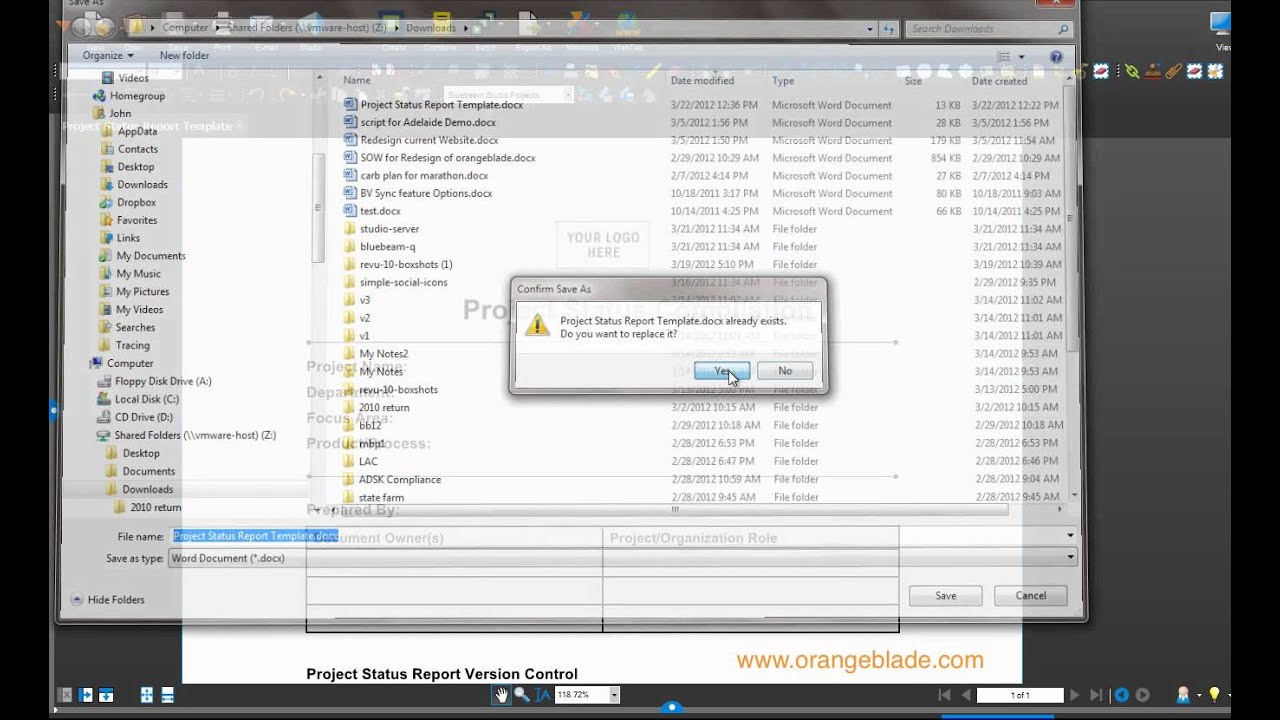Cancel the Save As dialog

[1030, 595]
